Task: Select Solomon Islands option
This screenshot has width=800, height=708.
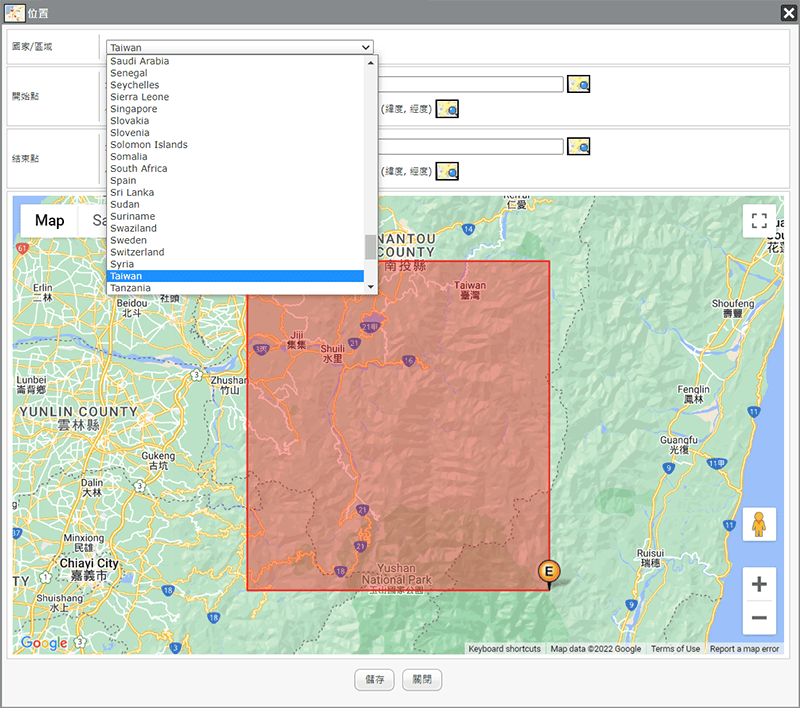Action: tap(236, 145)
